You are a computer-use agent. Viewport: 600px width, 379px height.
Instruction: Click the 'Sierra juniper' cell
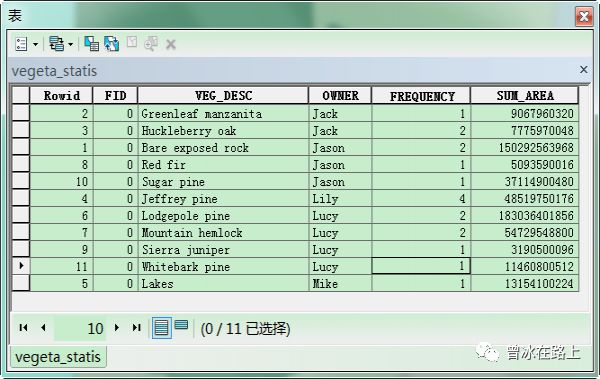[x=223, y=250]
